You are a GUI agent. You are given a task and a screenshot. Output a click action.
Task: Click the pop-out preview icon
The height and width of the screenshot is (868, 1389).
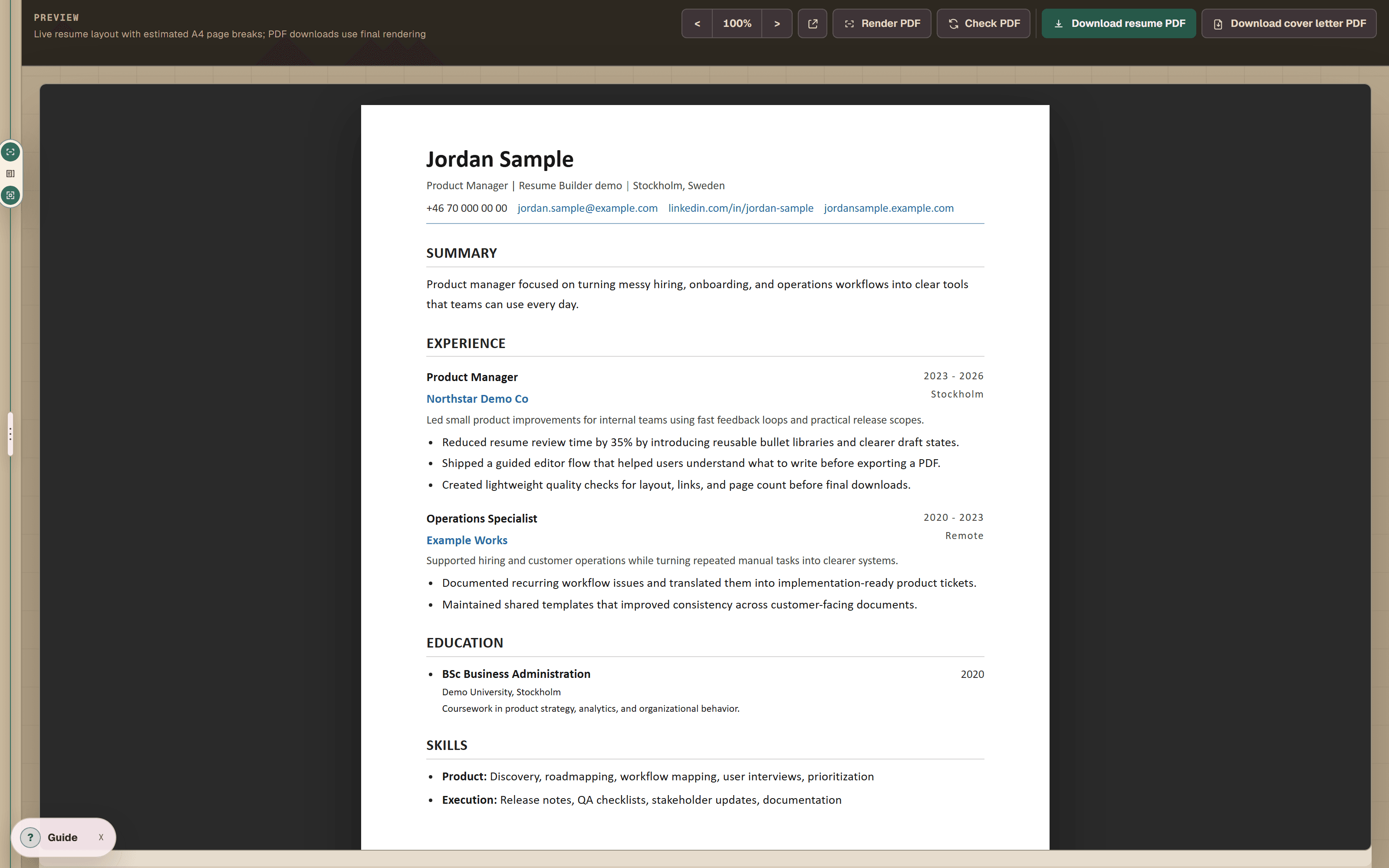812,23
